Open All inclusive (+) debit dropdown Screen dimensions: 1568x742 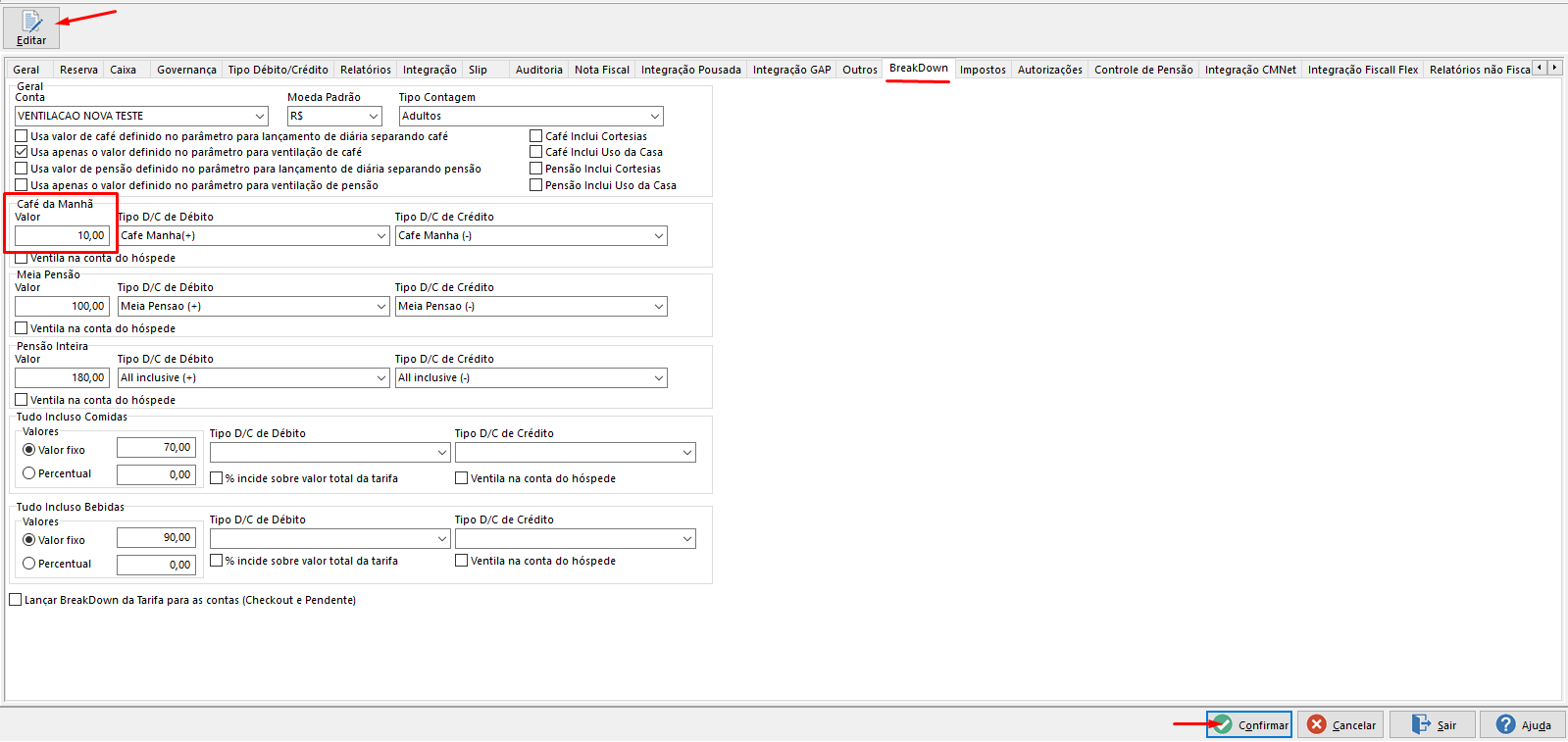point(380,378)
